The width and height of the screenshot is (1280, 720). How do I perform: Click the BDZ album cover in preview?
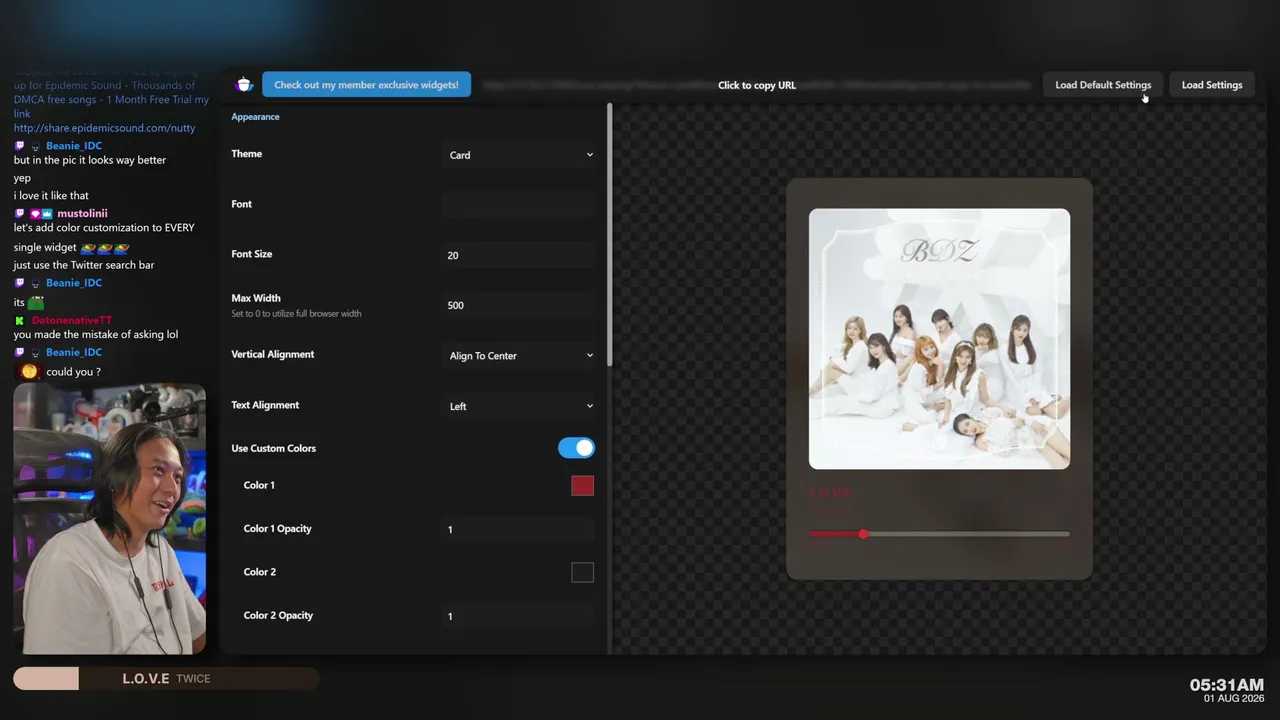939,339
